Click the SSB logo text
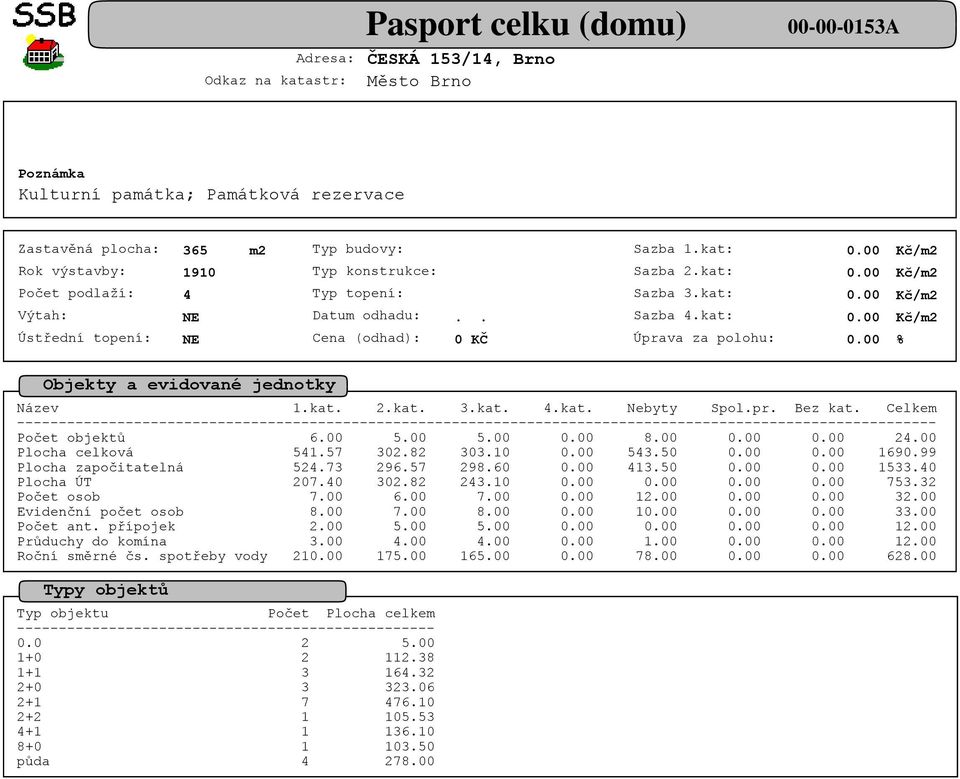 tap(44, 15)
